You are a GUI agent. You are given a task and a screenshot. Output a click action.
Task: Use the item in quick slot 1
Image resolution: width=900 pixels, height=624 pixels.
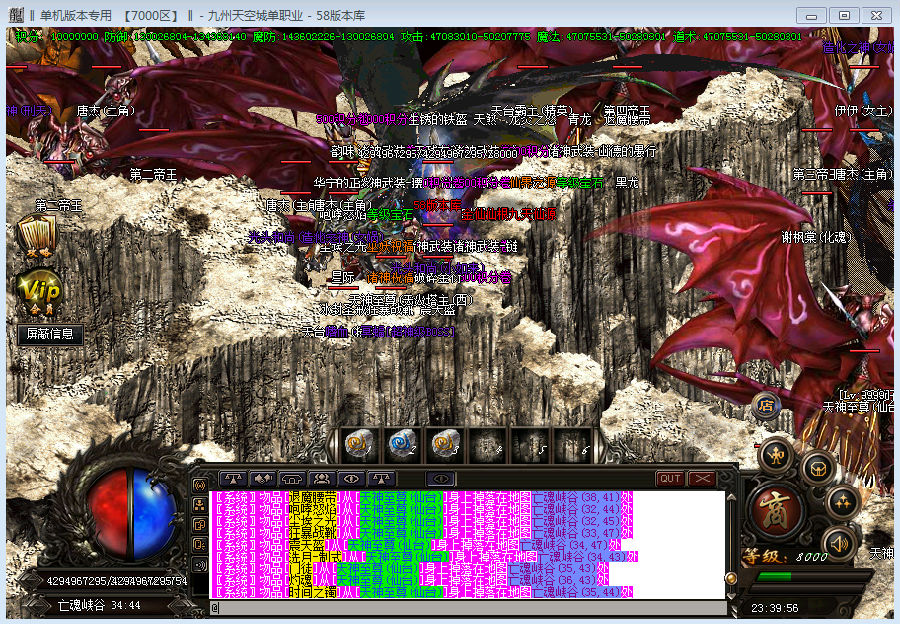[x=360, y=443]
